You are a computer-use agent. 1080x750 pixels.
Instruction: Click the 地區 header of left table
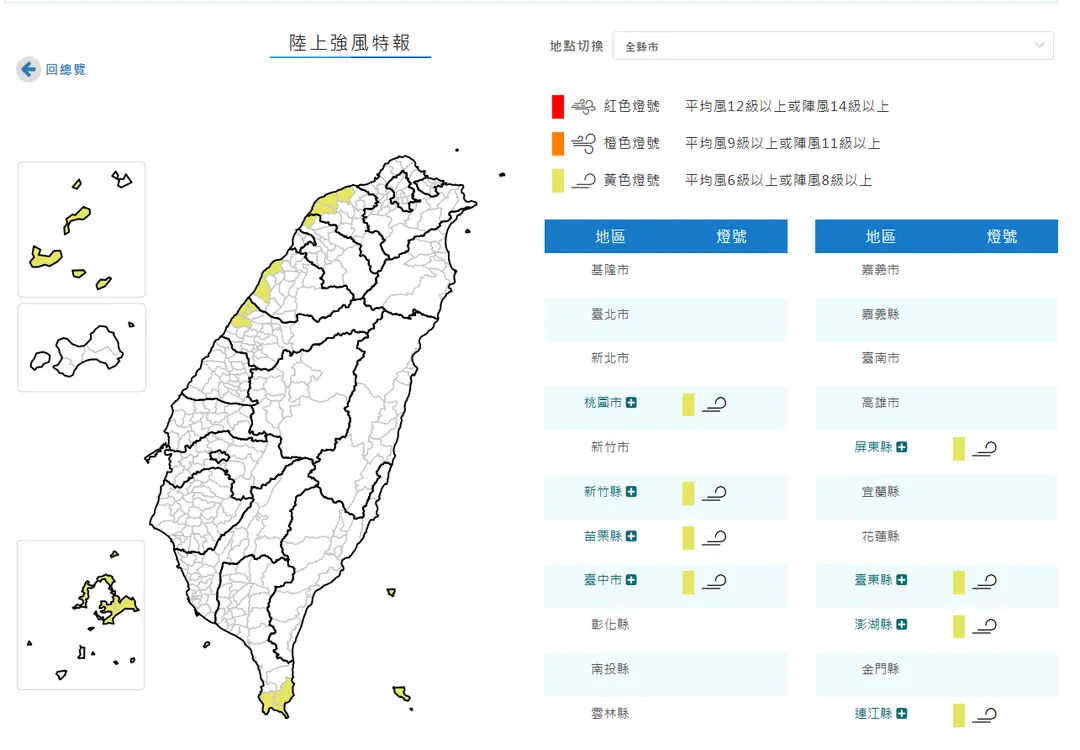(x=610, y=237)
